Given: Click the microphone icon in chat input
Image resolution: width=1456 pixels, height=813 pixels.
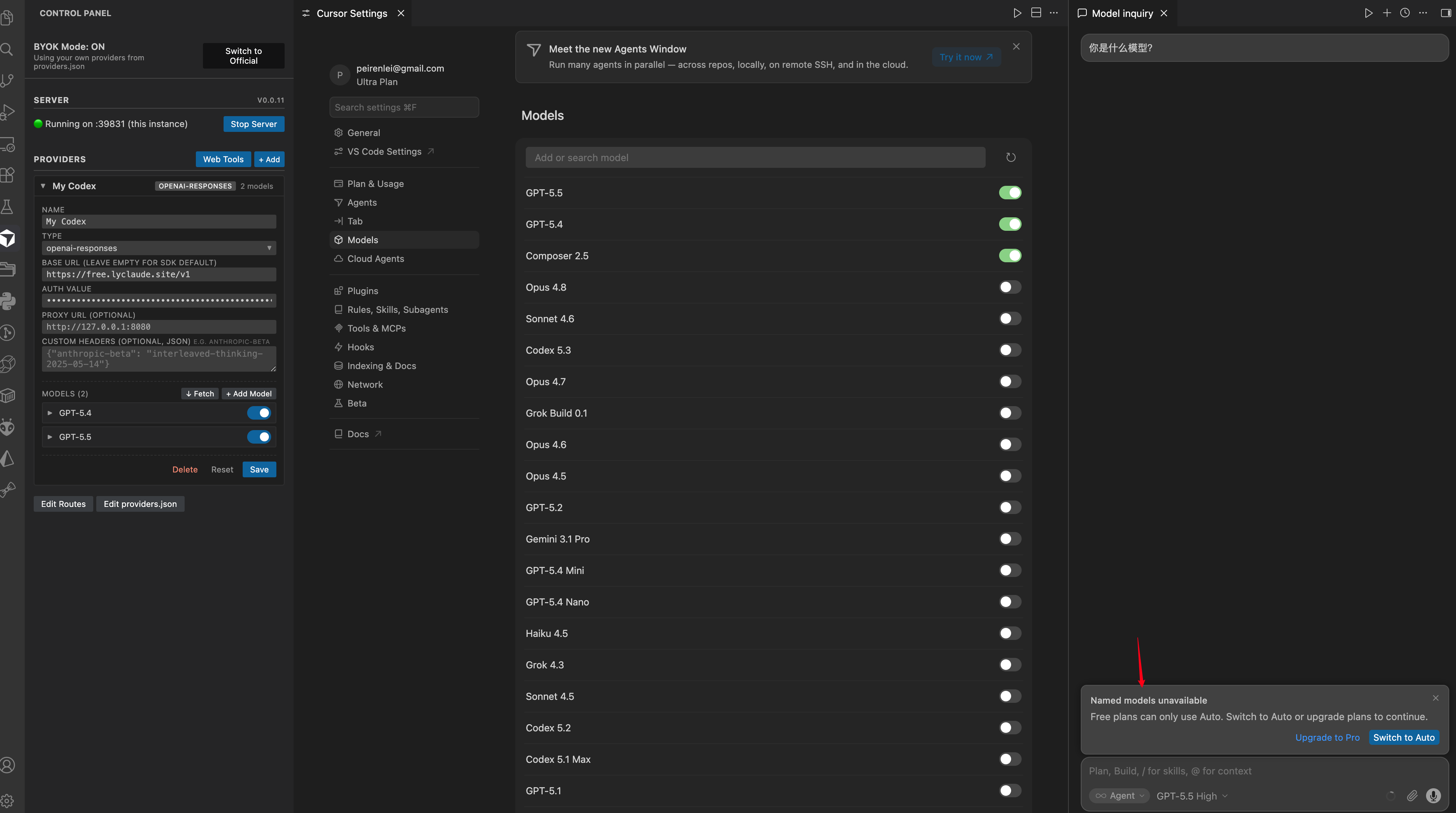Looking at the screenshot, I should [1433, 795].
